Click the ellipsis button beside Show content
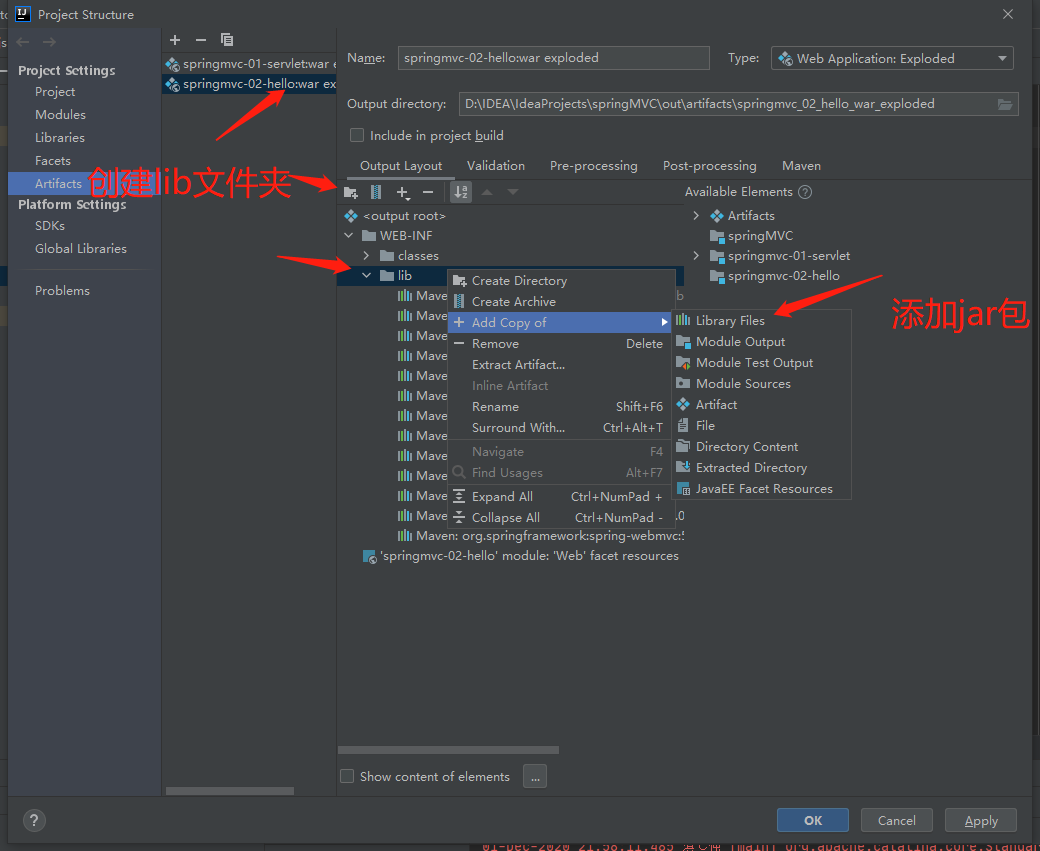 point(535,776)
